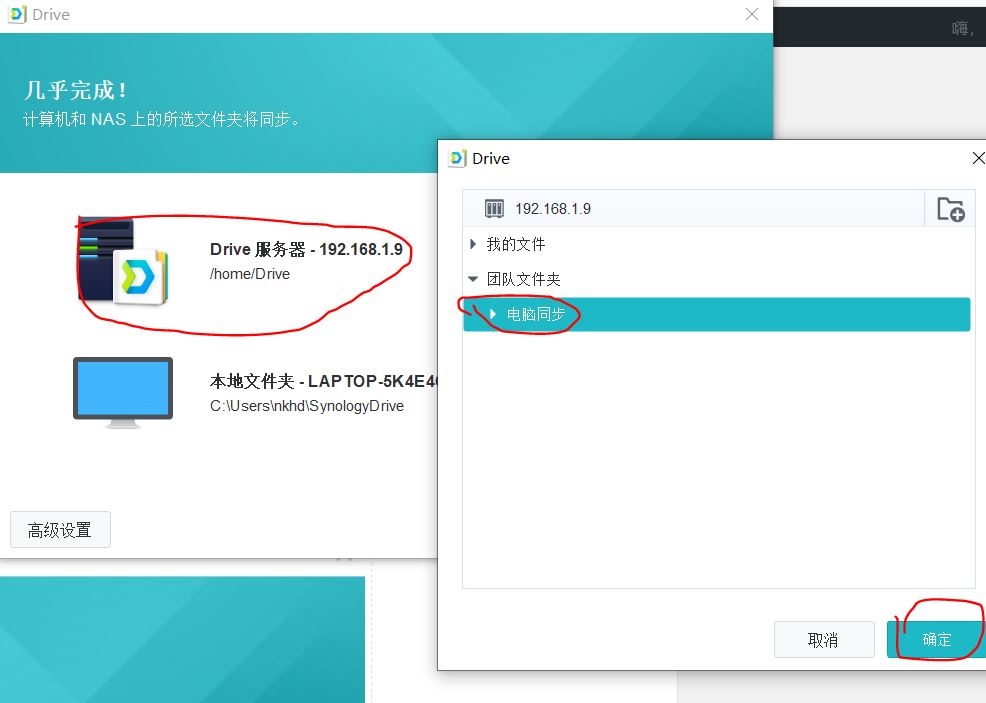Confirm with the 确定 button

point(936,639)
